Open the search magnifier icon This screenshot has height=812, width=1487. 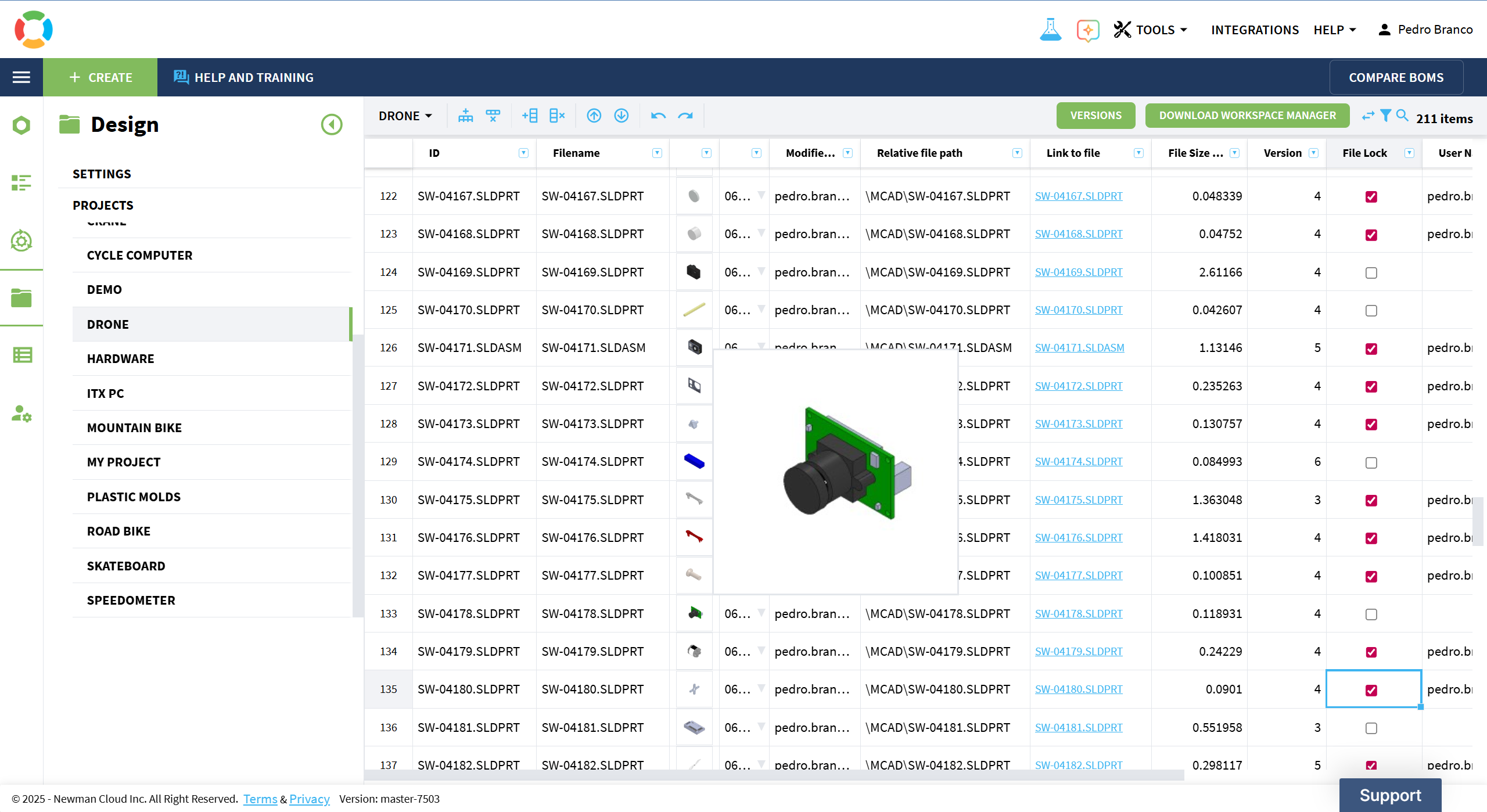click(x=1402, y=116)
